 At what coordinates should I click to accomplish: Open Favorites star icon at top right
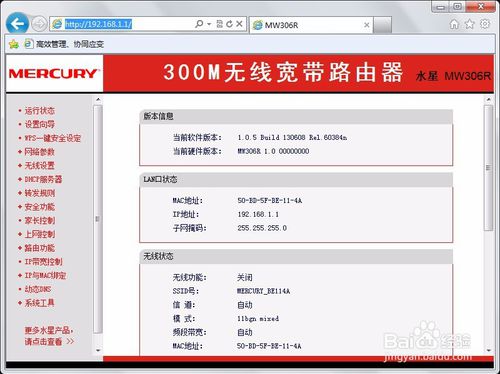[x=469, y=24]
